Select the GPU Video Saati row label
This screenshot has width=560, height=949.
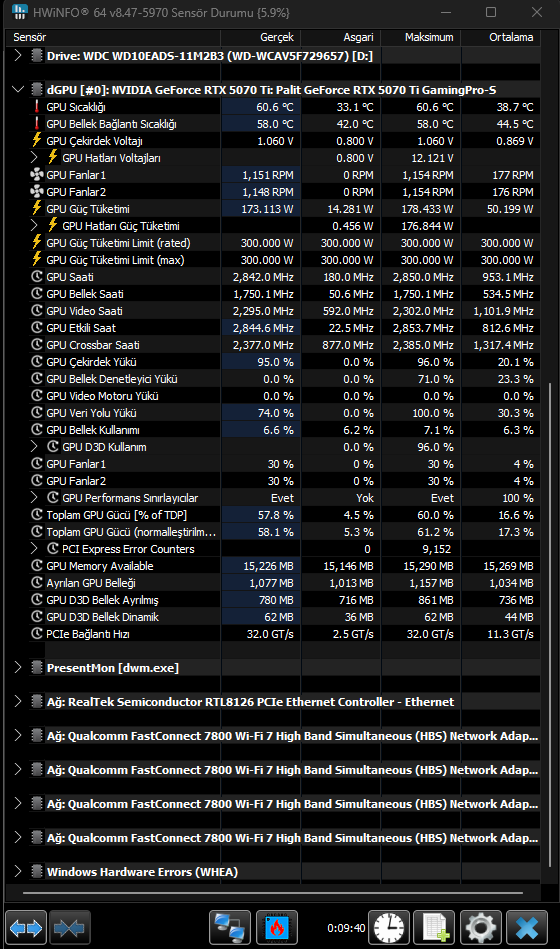pyautogui.click(x=85, y=311)
